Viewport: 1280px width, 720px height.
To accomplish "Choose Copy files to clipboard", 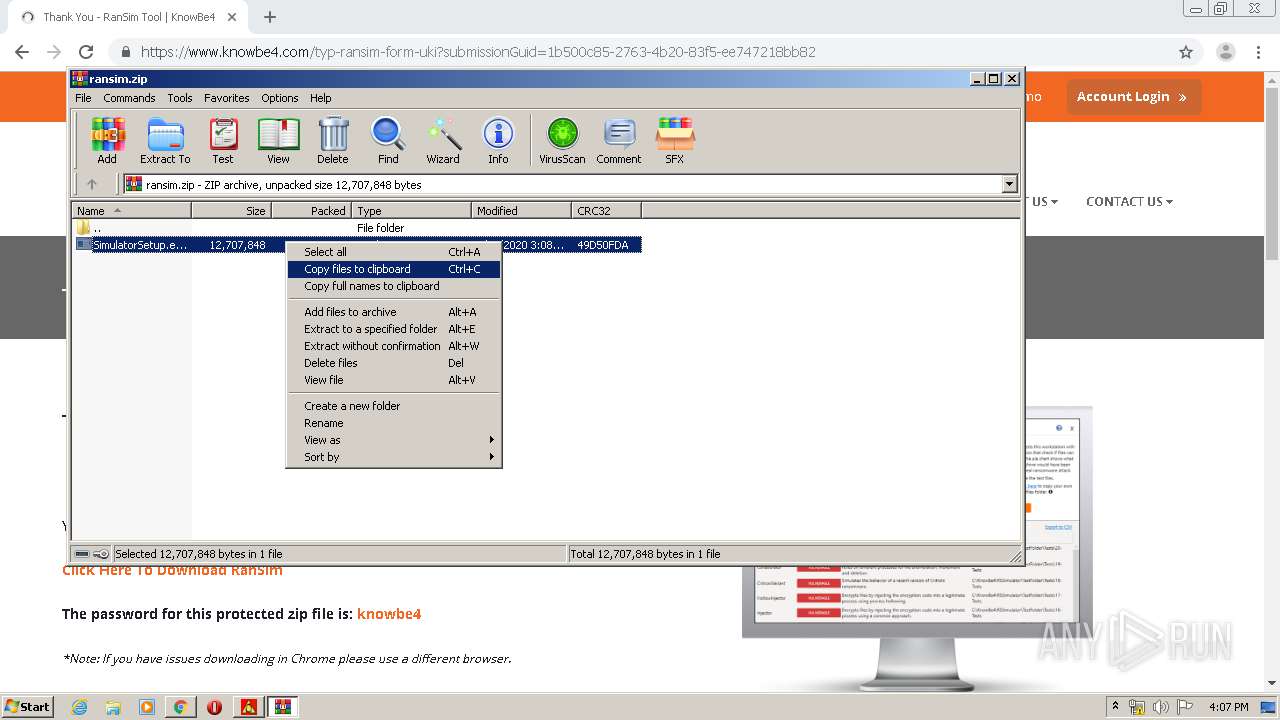I will [393, 269].
